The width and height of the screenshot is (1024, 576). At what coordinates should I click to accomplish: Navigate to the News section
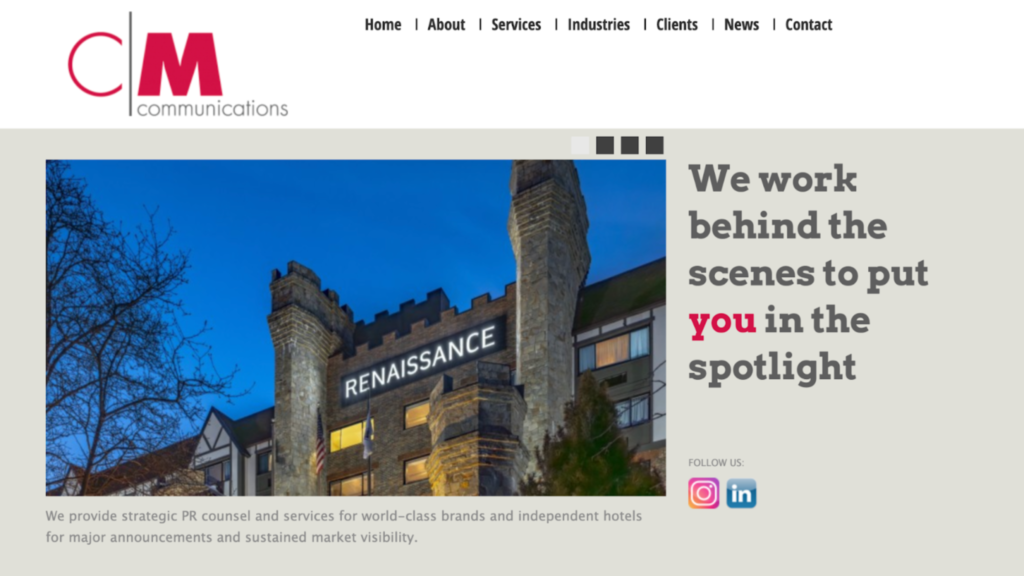(741, 25)
